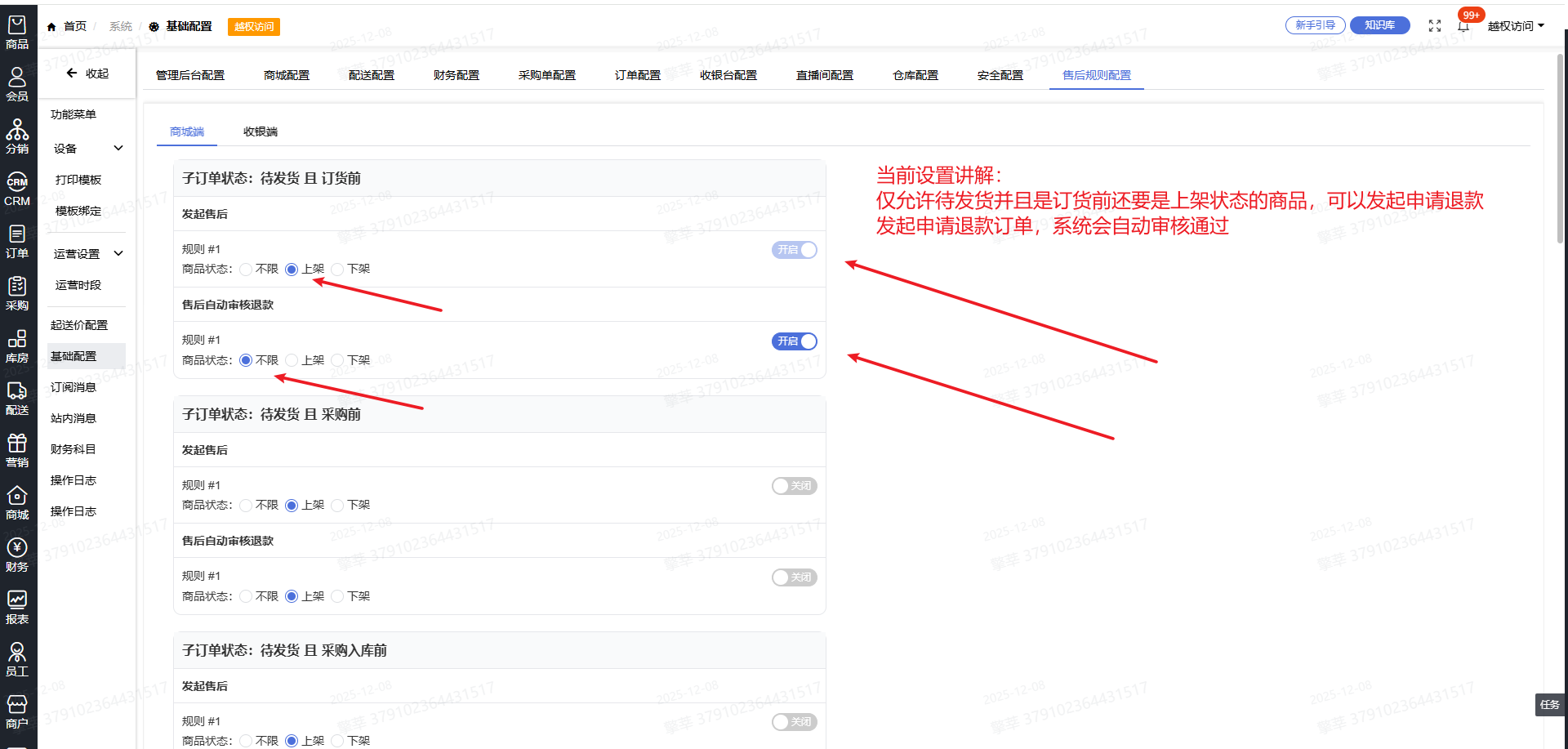Open the 越权访问 user dropdown

(x=1515, y=26)
